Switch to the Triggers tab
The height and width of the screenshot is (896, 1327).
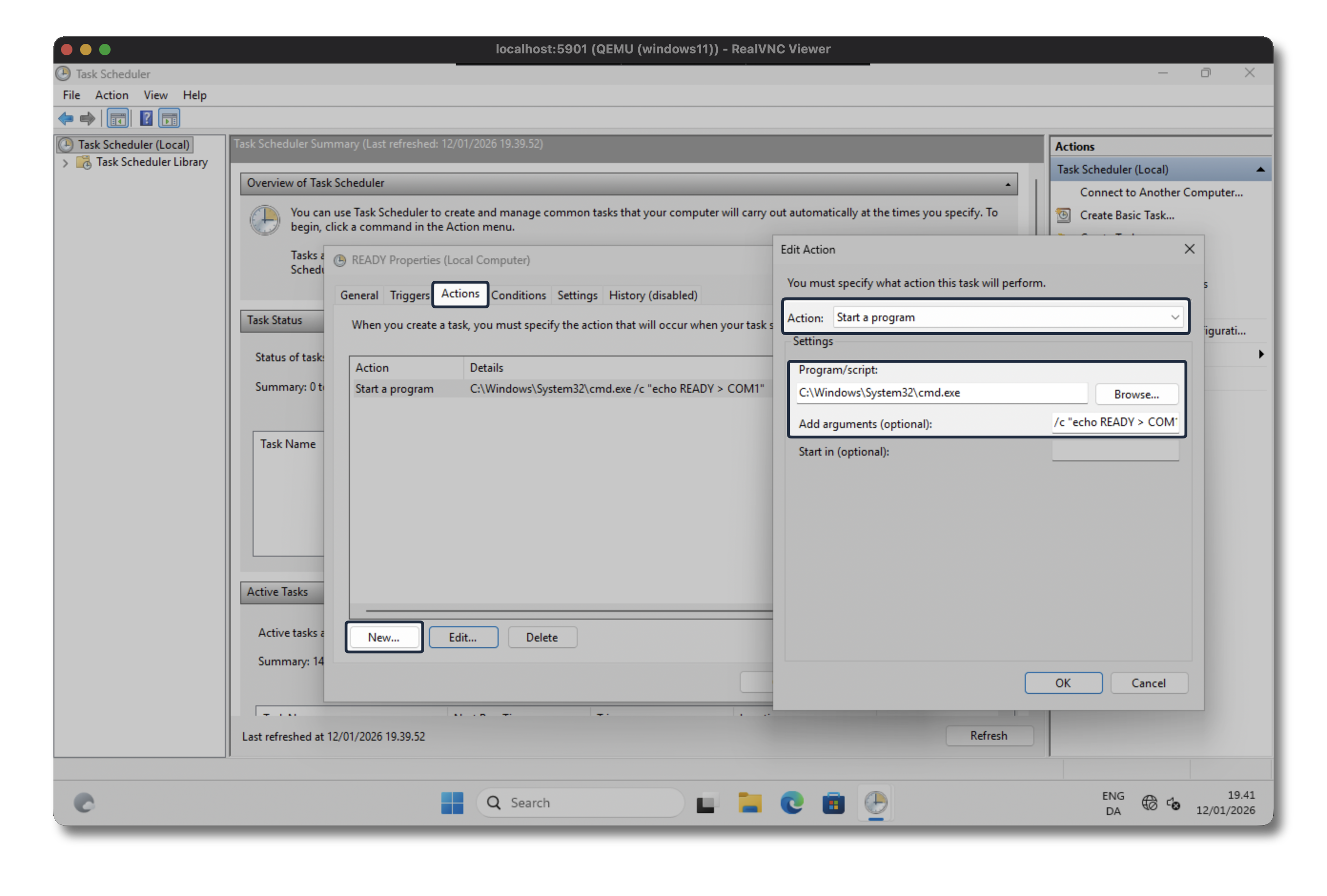409,295
